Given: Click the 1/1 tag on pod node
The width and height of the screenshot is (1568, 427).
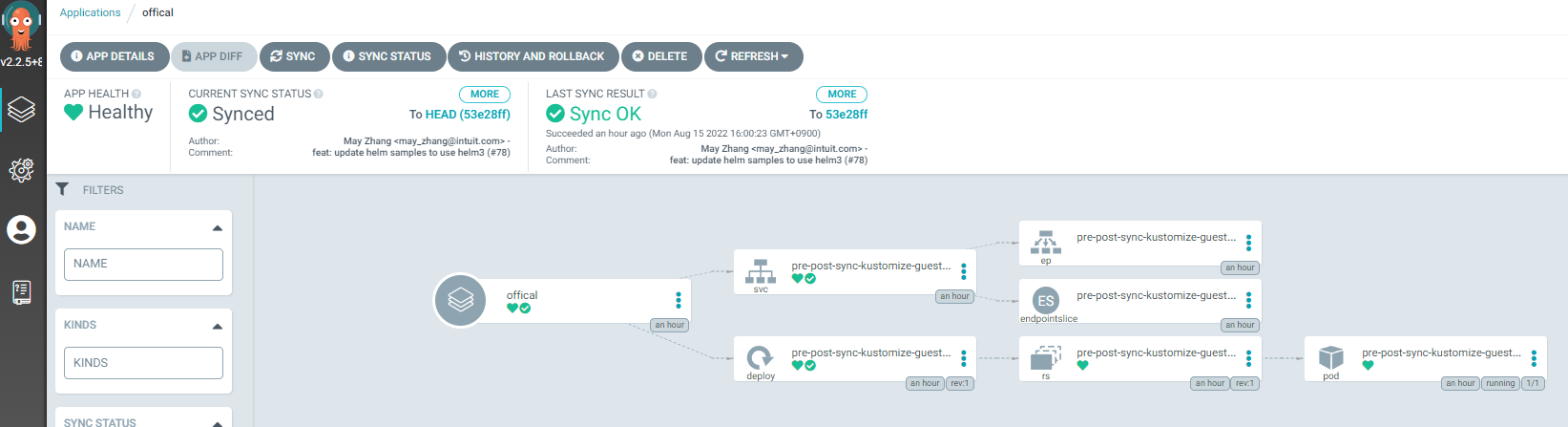Looking at the screenshot, I should [x=1533, y=383].
